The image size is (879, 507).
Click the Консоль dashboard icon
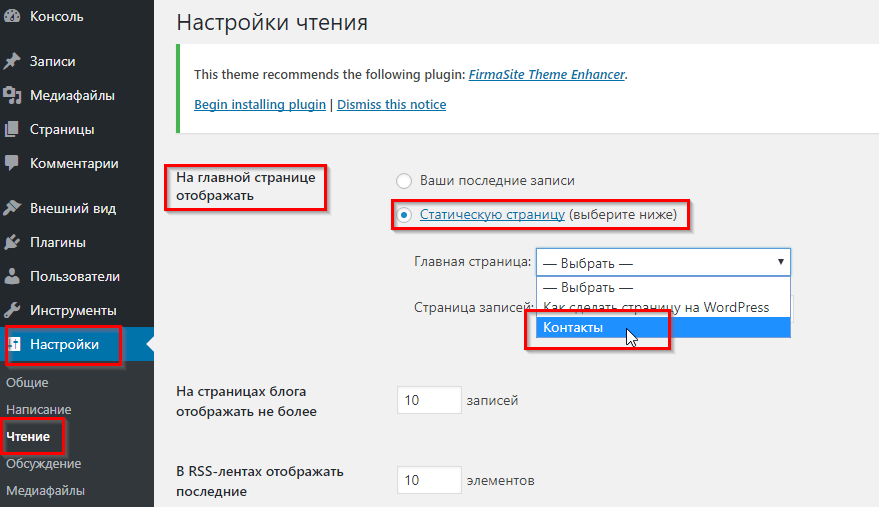point(12,16)
